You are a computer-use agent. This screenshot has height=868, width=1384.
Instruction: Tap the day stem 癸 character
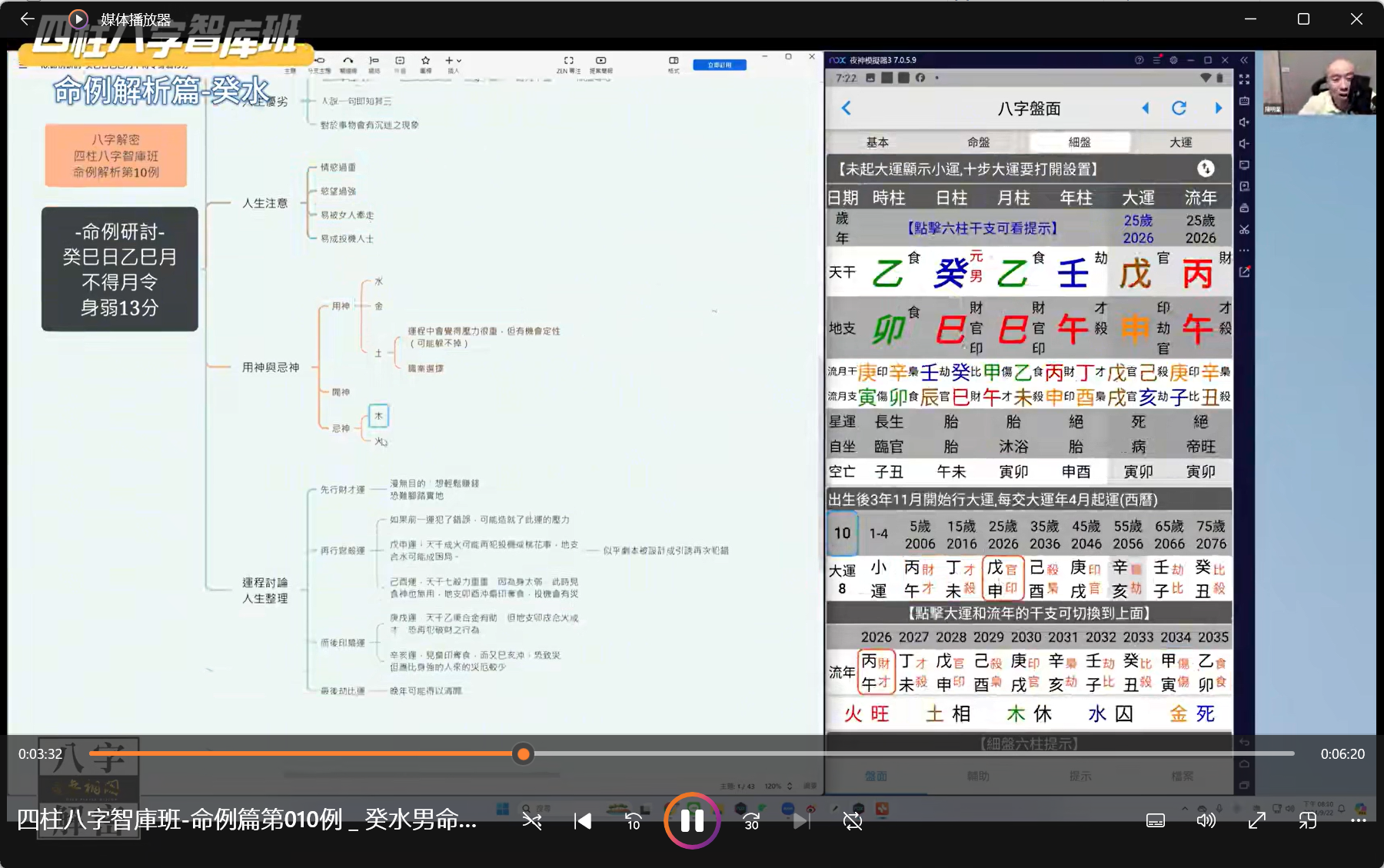click(x=951, y=274)
